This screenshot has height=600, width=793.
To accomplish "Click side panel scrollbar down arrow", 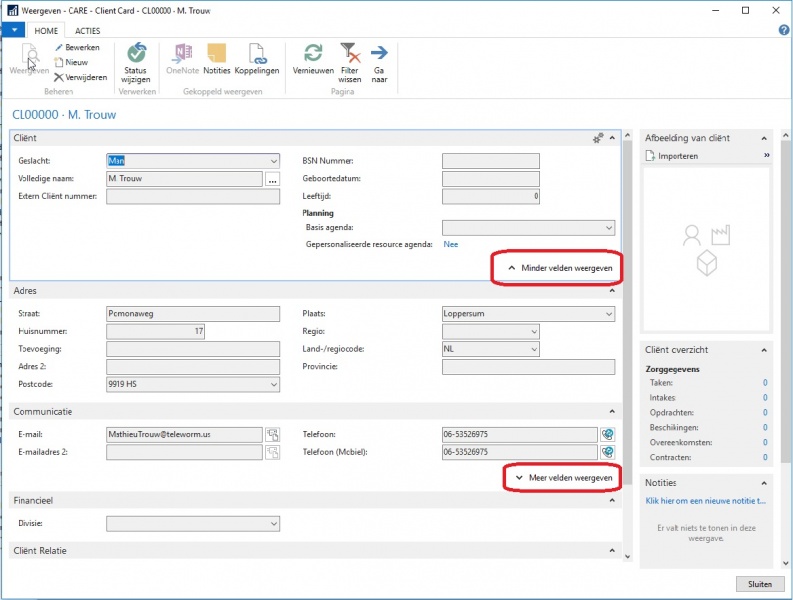I will tap(785, 563).
